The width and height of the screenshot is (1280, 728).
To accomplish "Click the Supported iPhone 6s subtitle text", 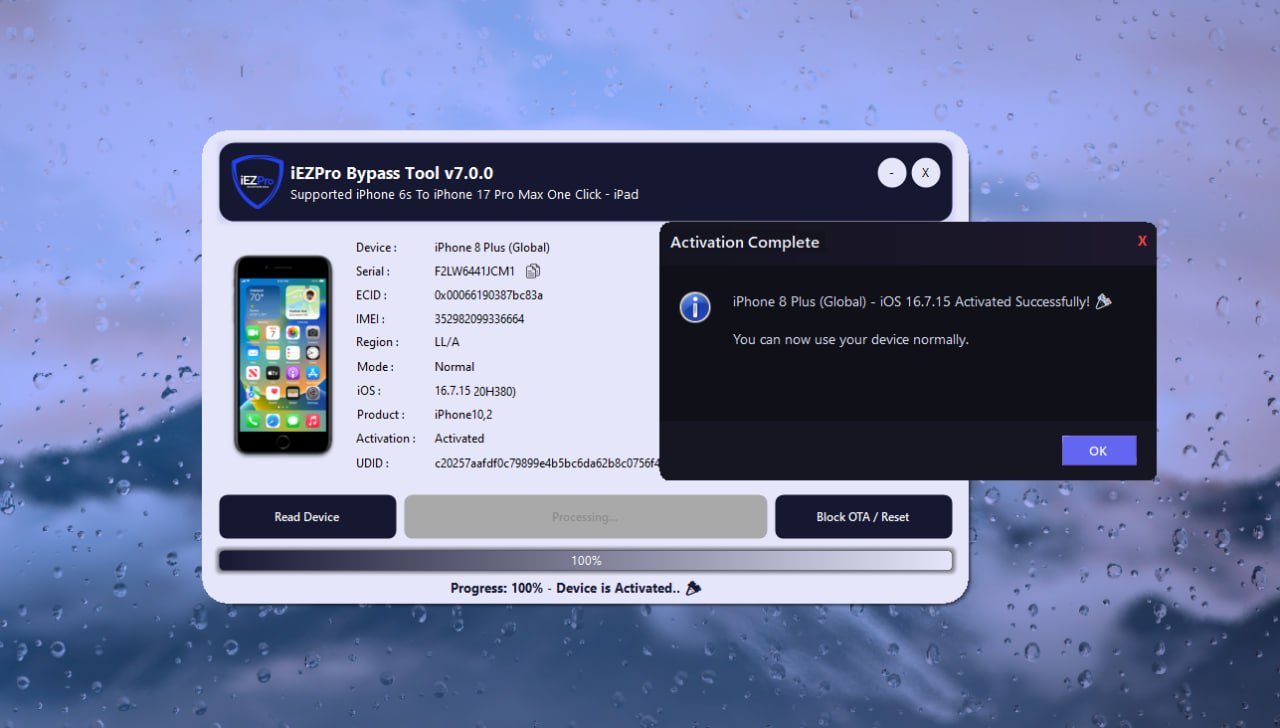I will point(464,194).
